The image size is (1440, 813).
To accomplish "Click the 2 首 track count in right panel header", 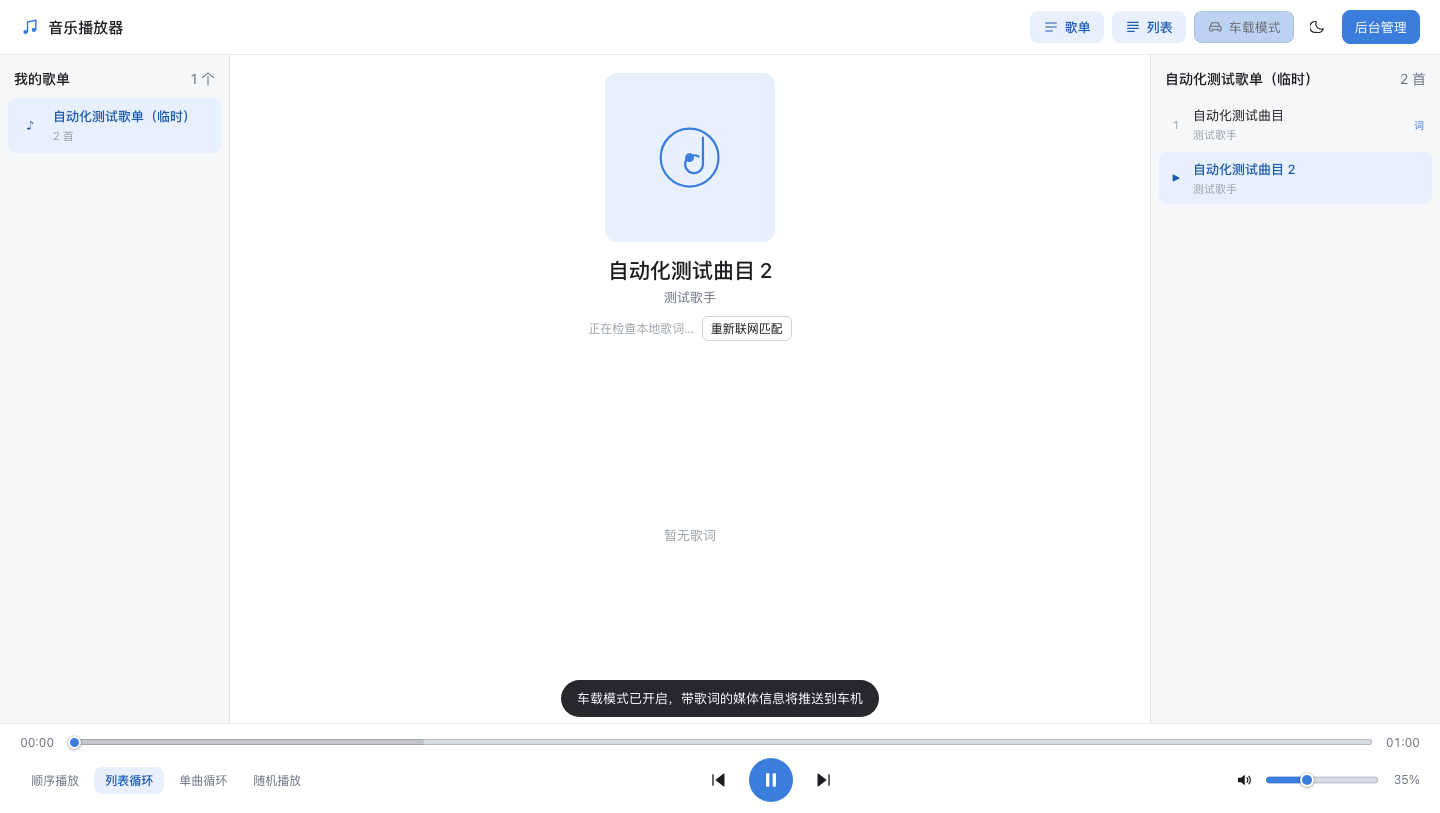I will point(1412,79).
